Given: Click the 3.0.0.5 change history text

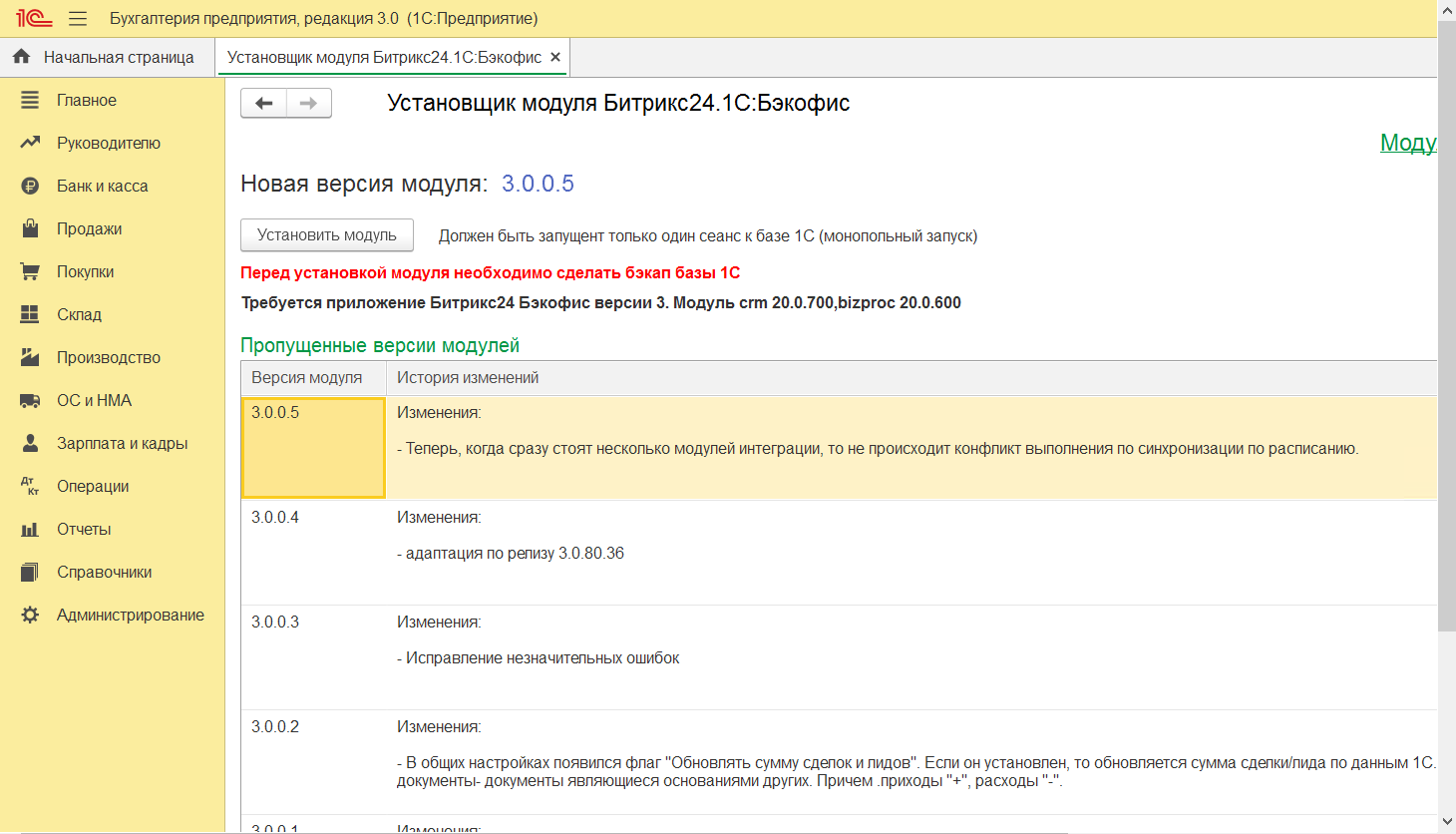Looking at the screenshot, I should click(878, 449).
